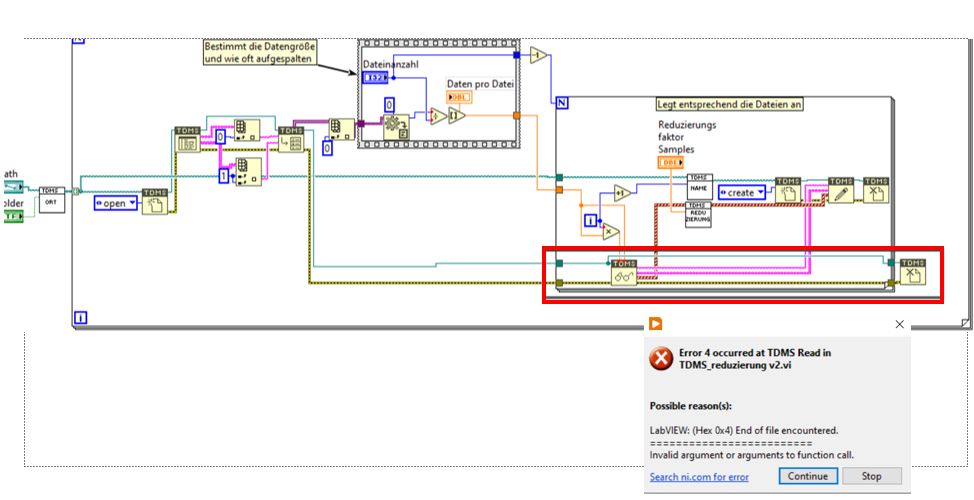Click the For Loop teal tunnel left of TDMS Close
974x500 pixels.
[x=891, y=263]
